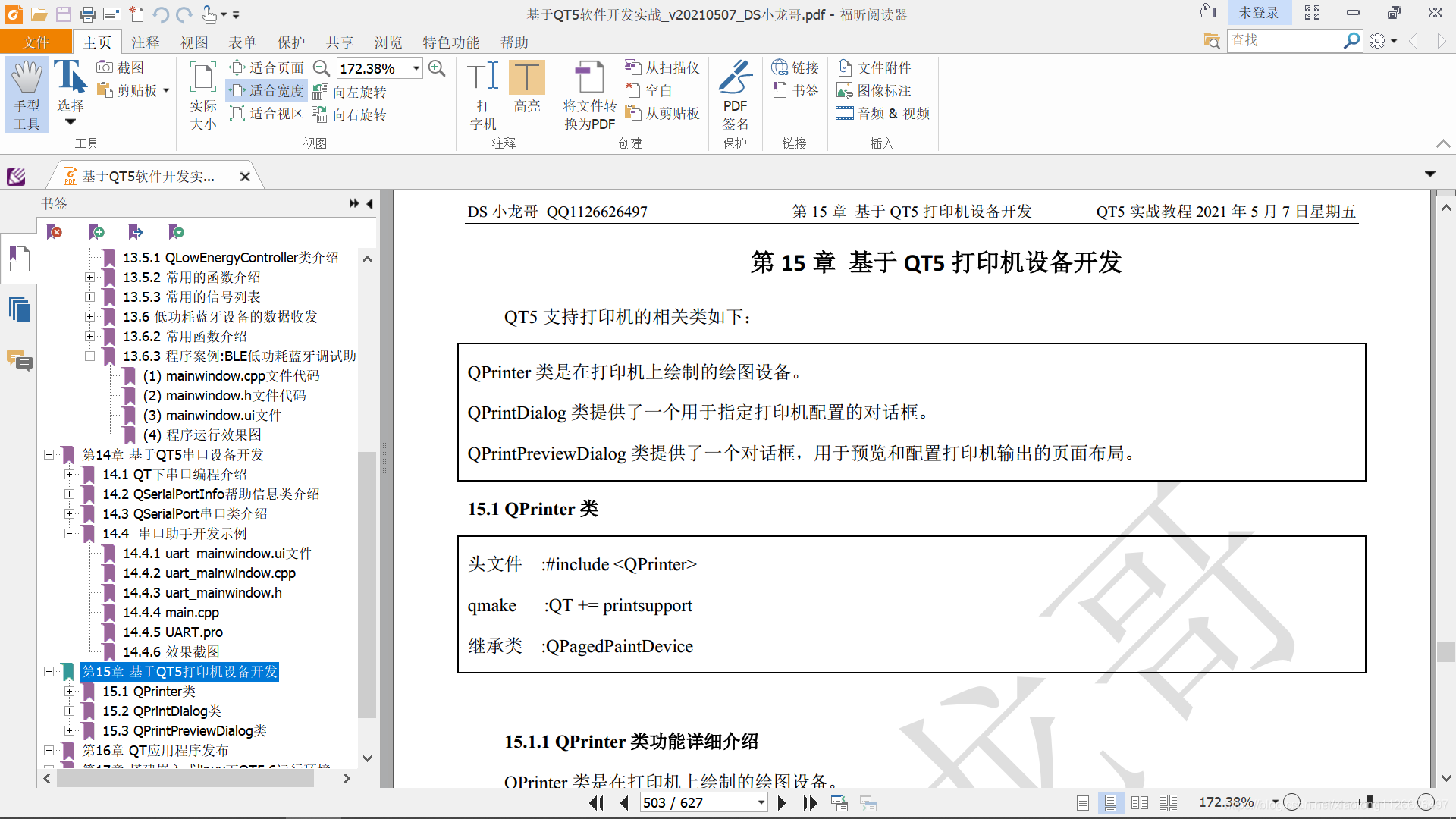
Task: Open the pages thumbnail panel icon
Action: (19, 309)
